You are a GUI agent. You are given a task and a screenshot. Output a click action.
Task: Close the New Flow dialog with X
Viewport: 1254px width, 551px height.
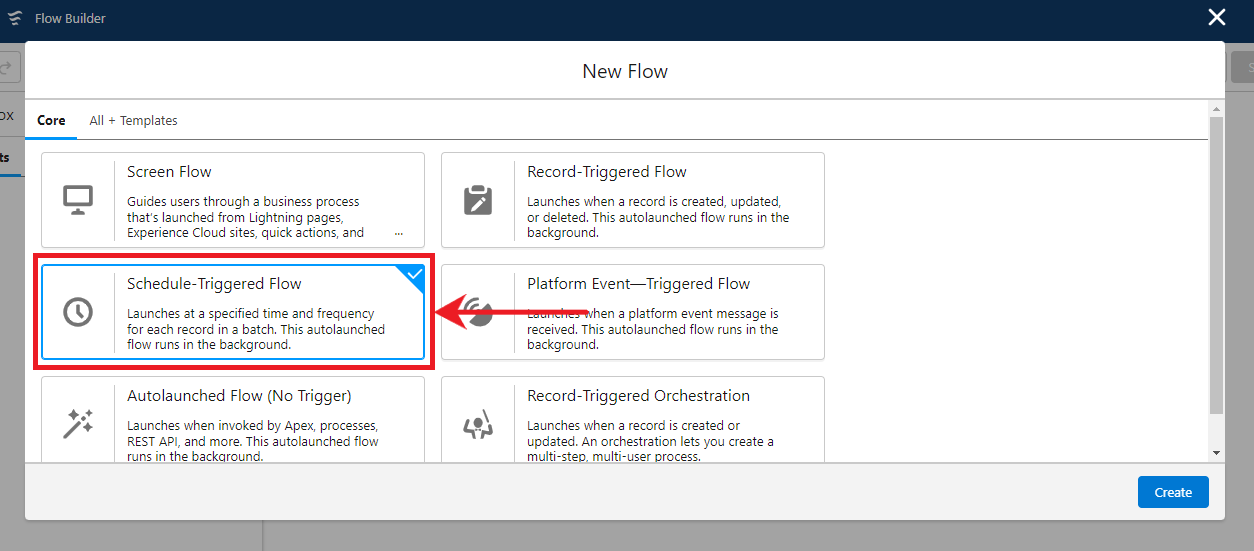[x=1216, y=17]
